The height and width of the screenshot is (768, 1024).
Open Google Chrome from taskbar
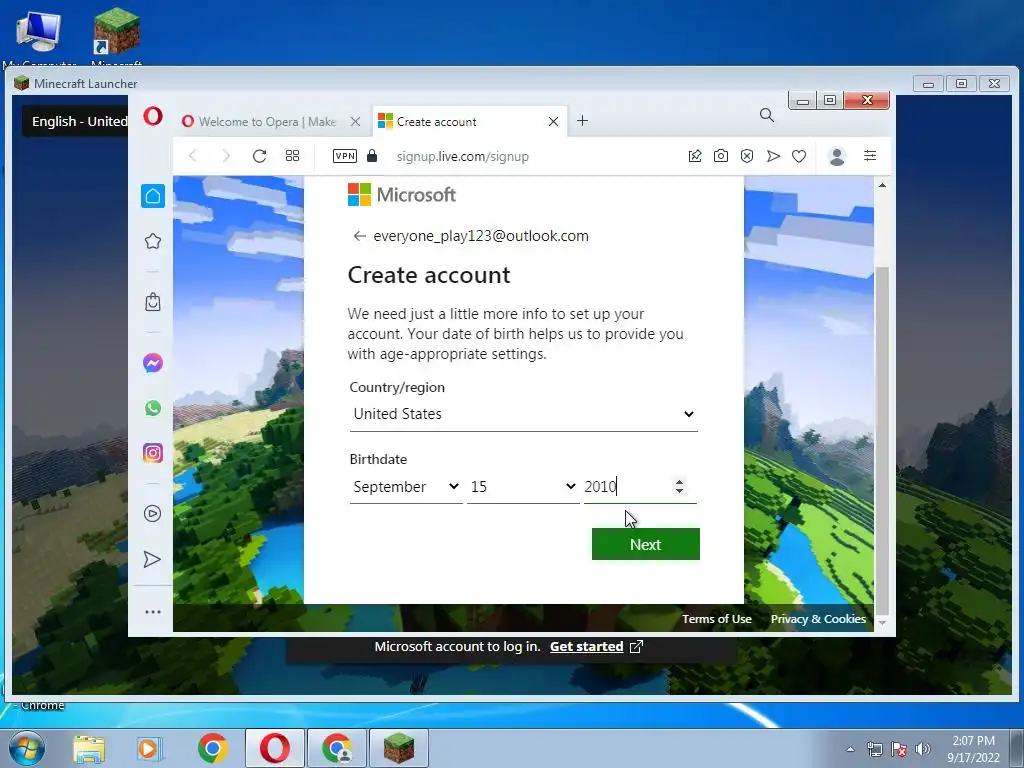212,748
